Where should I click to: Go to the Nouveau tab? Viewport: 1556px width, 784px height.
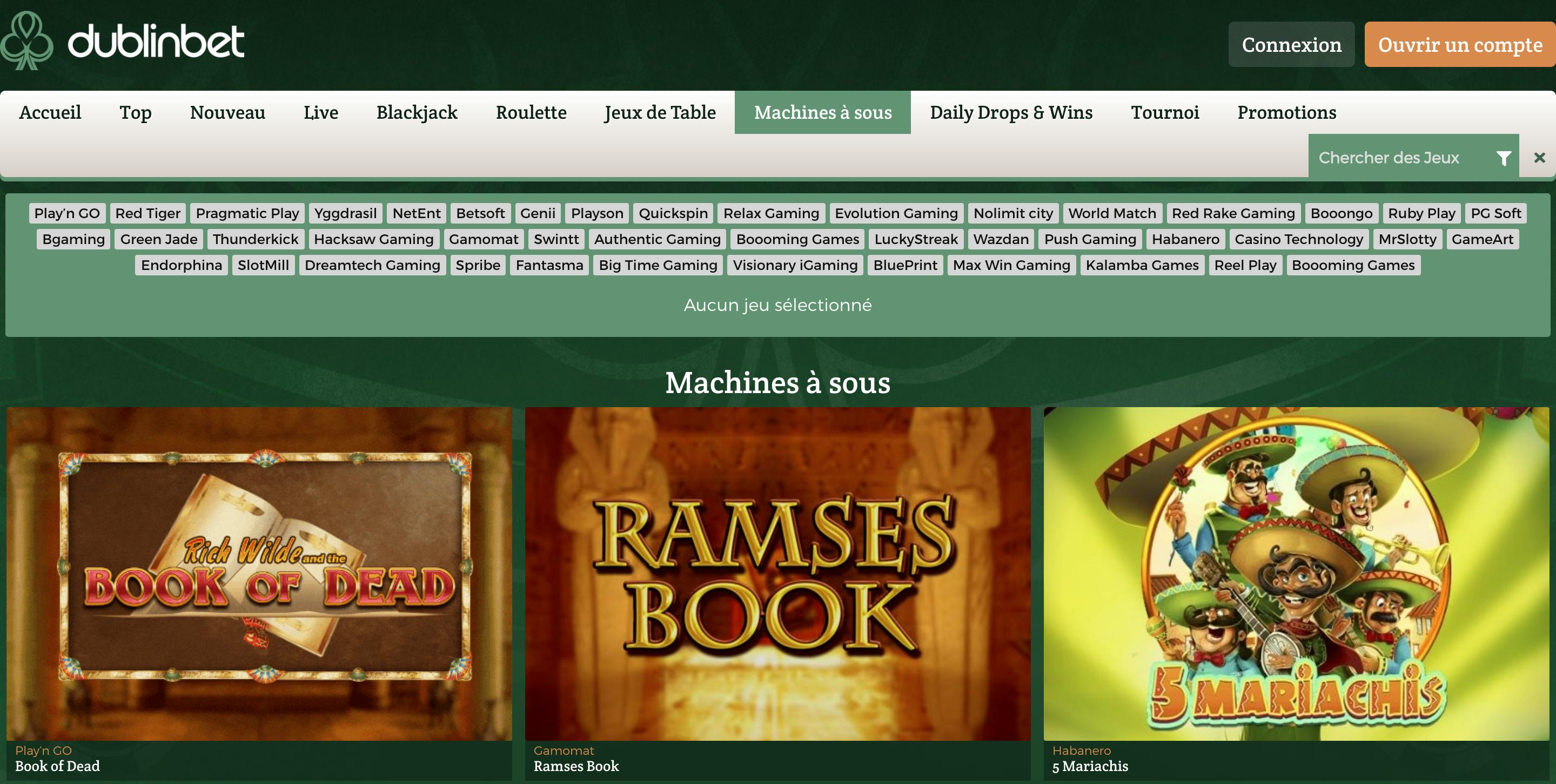pos(227,112)
